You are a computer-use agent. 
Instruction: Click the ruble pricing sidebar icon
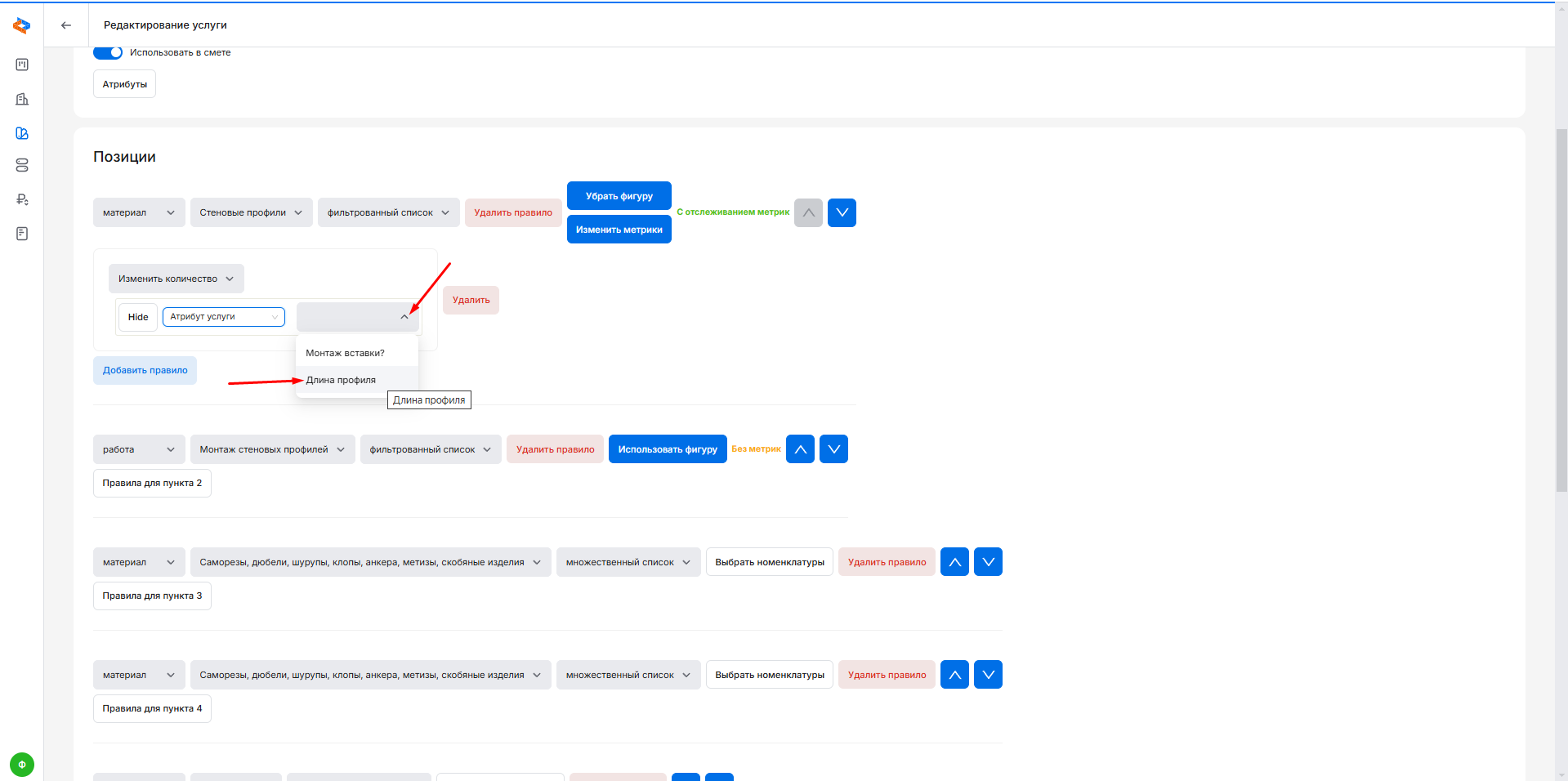(22, 199)
